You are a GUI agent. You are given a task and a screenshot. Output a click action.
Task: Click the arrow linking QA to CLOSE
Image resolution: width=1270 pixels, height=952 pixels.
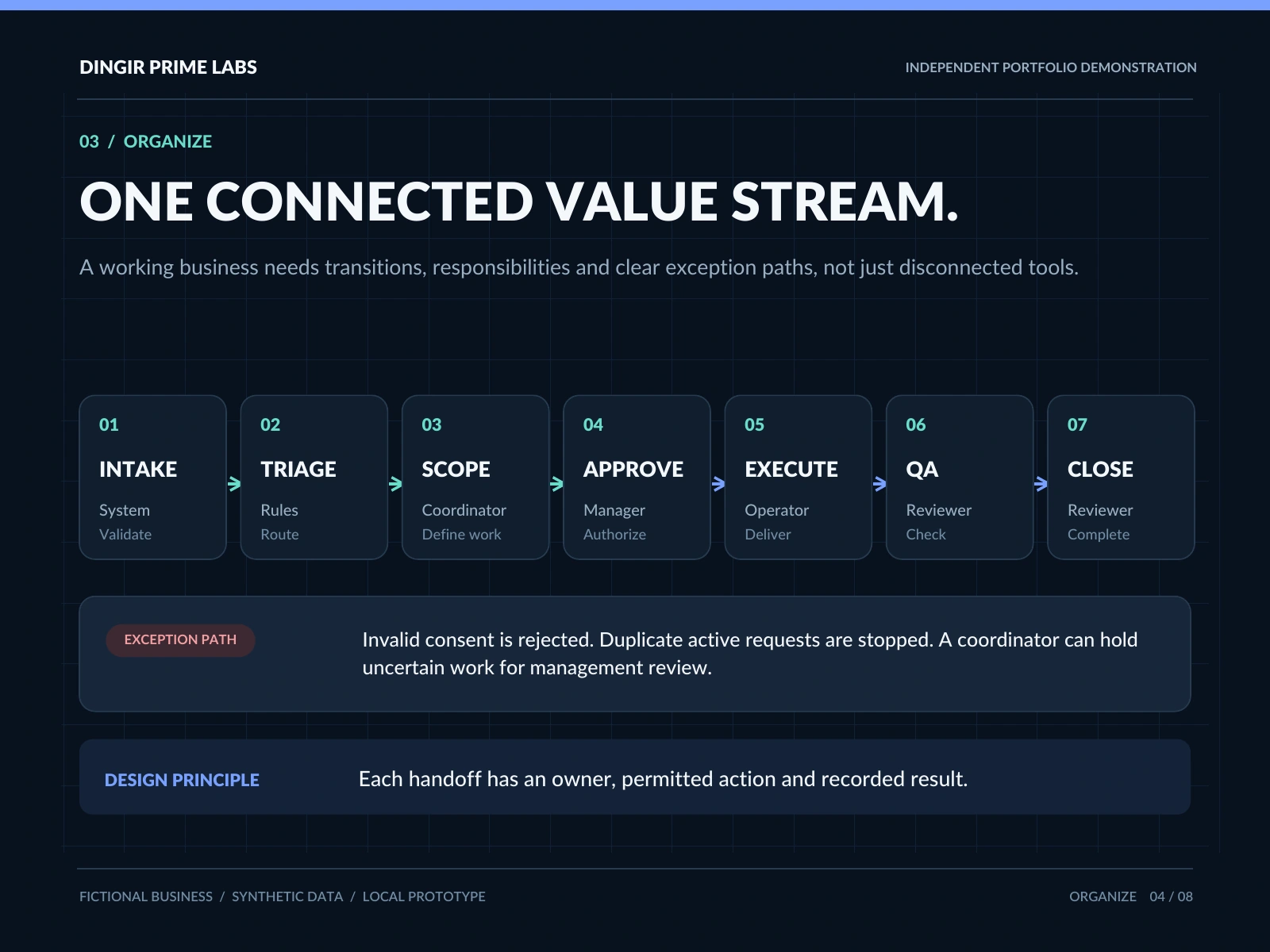(x=1041, y=484)
